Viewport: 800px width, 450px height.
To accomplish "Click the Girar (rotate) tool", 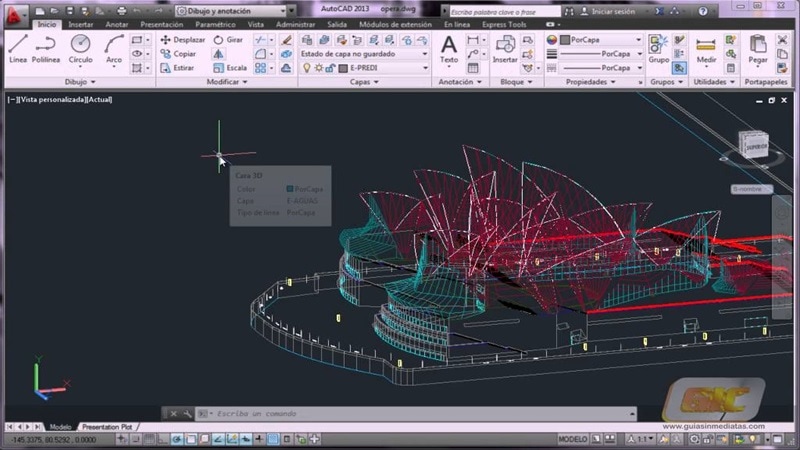I will pyautogui.click(x=228, y=39).
